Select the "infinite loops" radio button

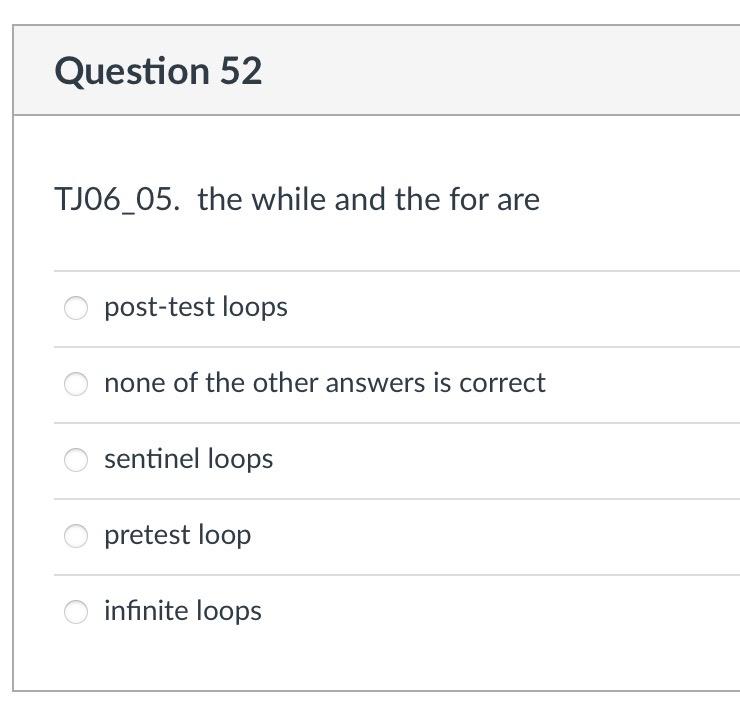tap(77, 612)
